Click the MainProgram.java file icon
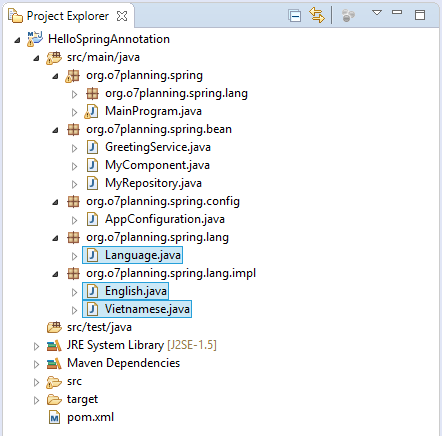The height and width of the screenshot is (436, 442). [91, 111]
